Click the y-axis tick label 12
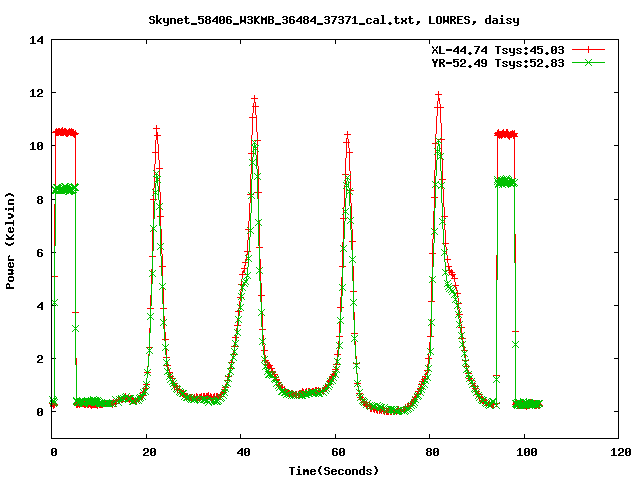The image size is (640, 480). coord(36,93)
